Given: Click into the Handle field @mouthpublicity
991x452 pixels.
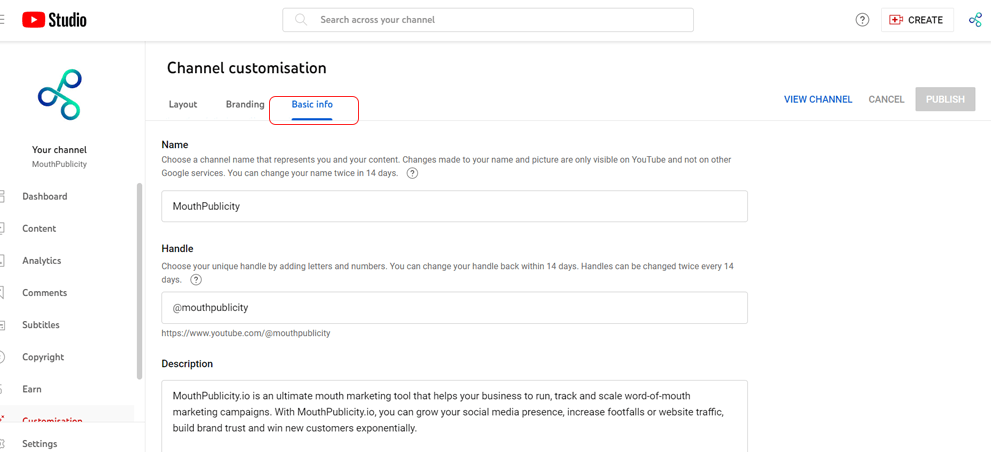Looking at the screenshot, I should pos(454,308).
